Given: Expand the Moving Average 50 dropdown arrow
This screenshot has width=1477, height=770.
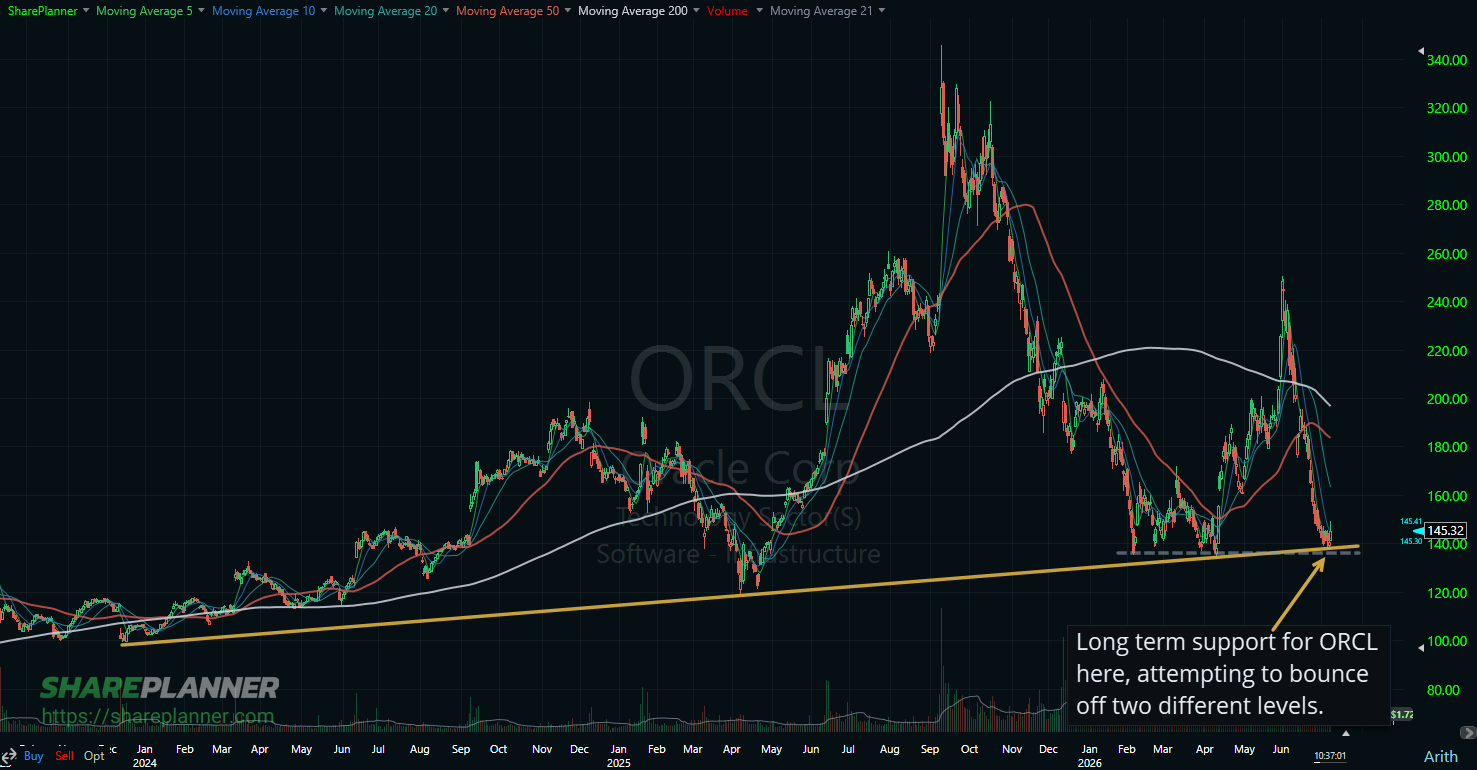Looking at the screenshot, I should tap(567, 11).
